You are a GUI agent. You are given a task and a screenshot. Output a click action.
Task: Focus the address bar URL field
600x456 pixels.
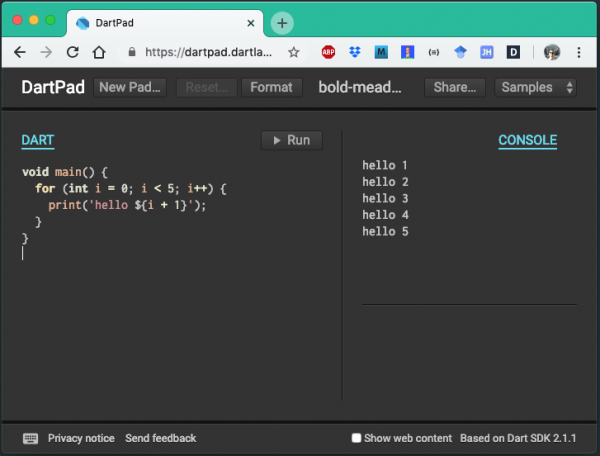[209, 52]
